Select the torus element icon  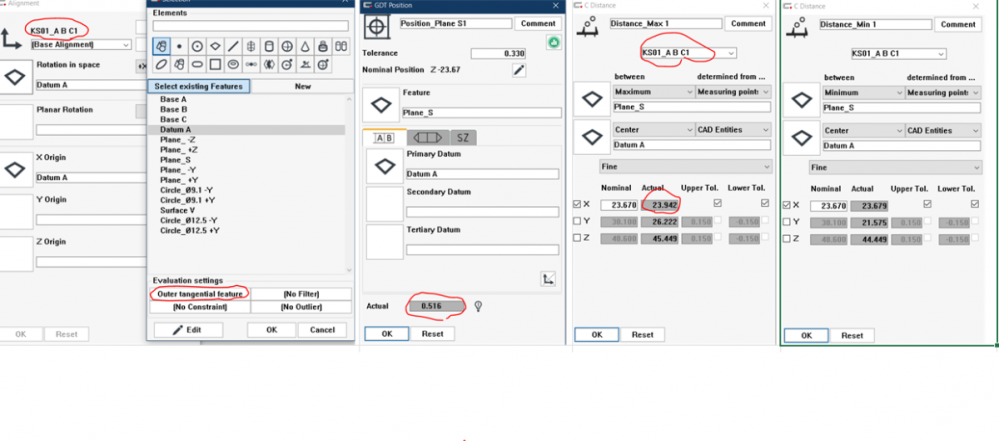(233, 64)
